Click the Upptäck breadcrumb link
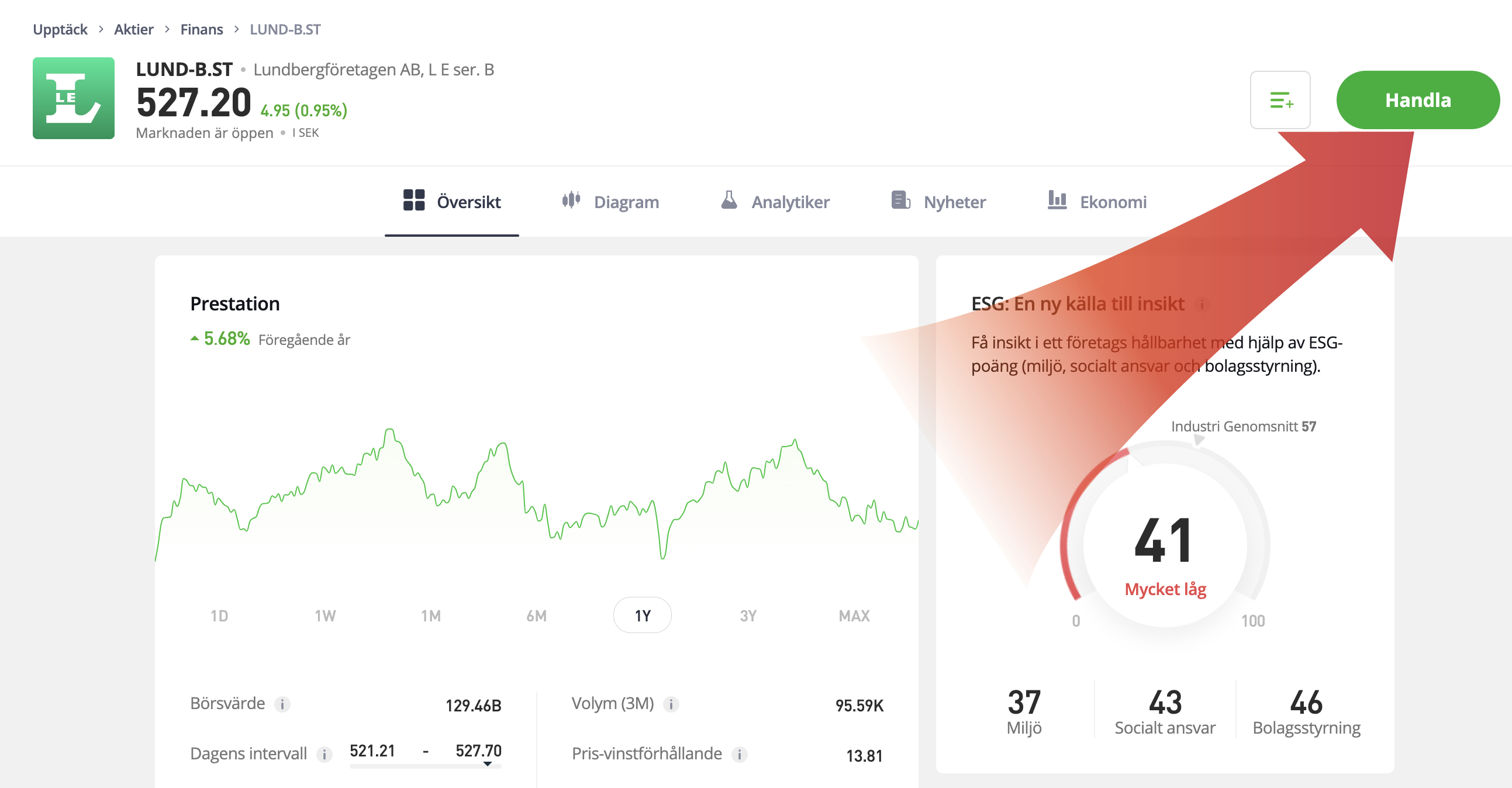The image size is (1512, 788). (x=60, y=29)
